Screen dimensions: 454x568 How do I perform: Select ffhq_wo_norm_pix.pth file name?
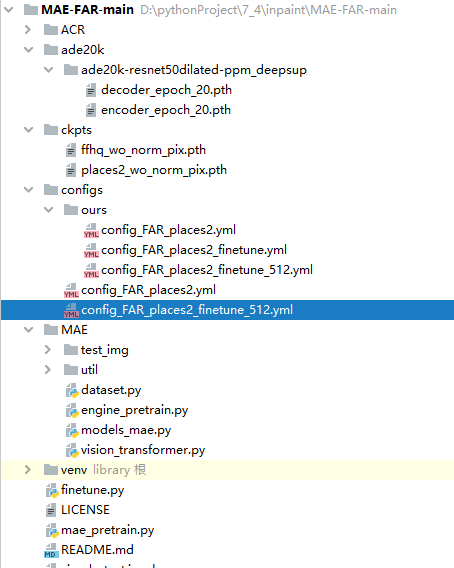143,150
